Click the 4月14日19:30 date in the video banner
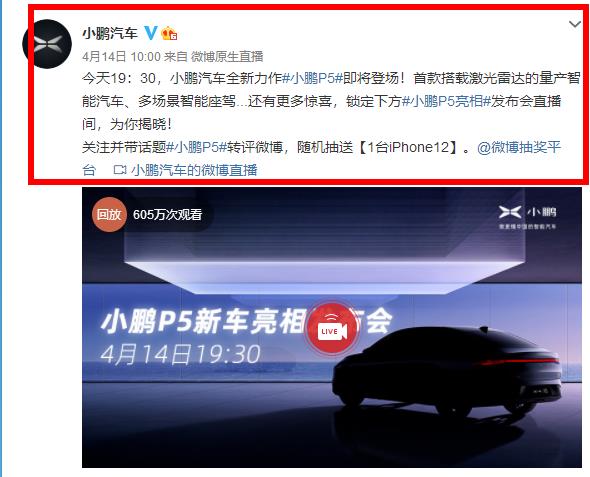 point(180,354)
